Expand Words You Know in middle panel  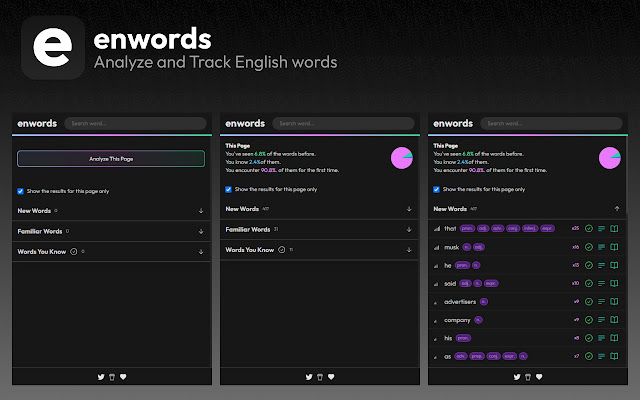[409, 250]
